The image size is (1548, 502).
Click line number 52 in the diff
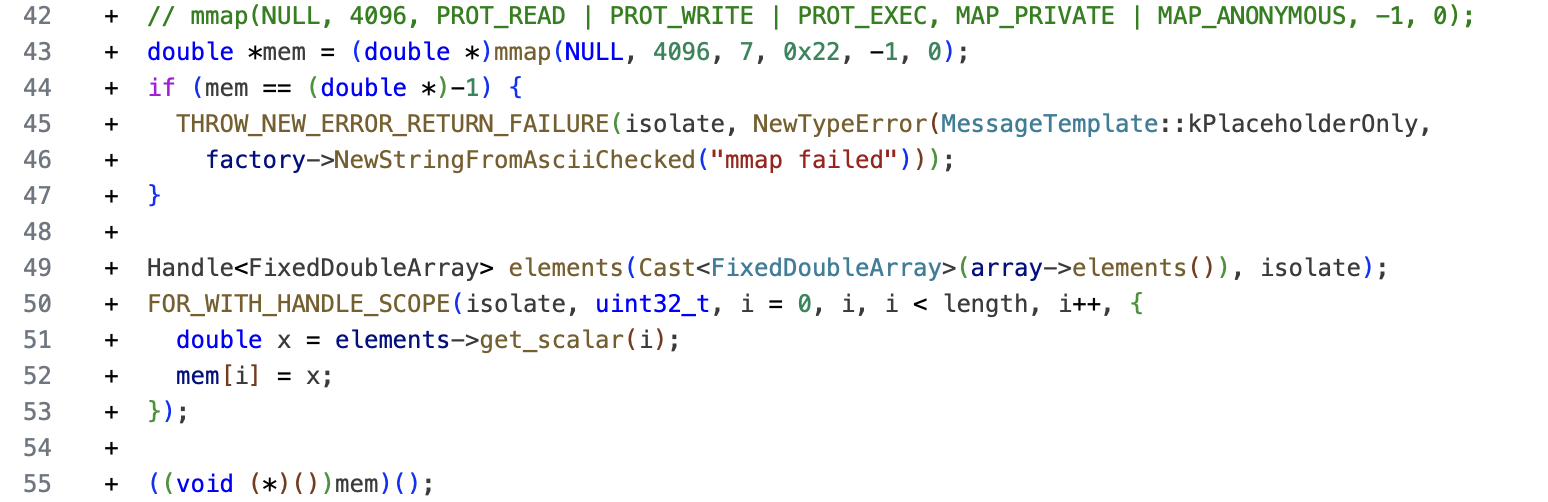pyautogui.click(x=36, y=376)
